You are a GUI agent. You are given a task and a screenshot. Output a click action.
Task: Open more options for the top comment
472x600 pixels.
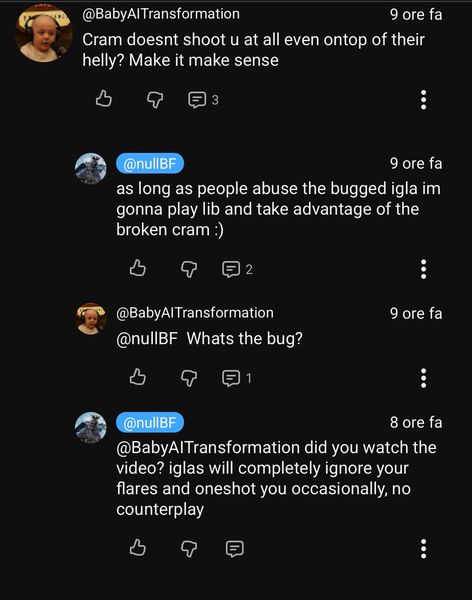[x=423, y=100]
